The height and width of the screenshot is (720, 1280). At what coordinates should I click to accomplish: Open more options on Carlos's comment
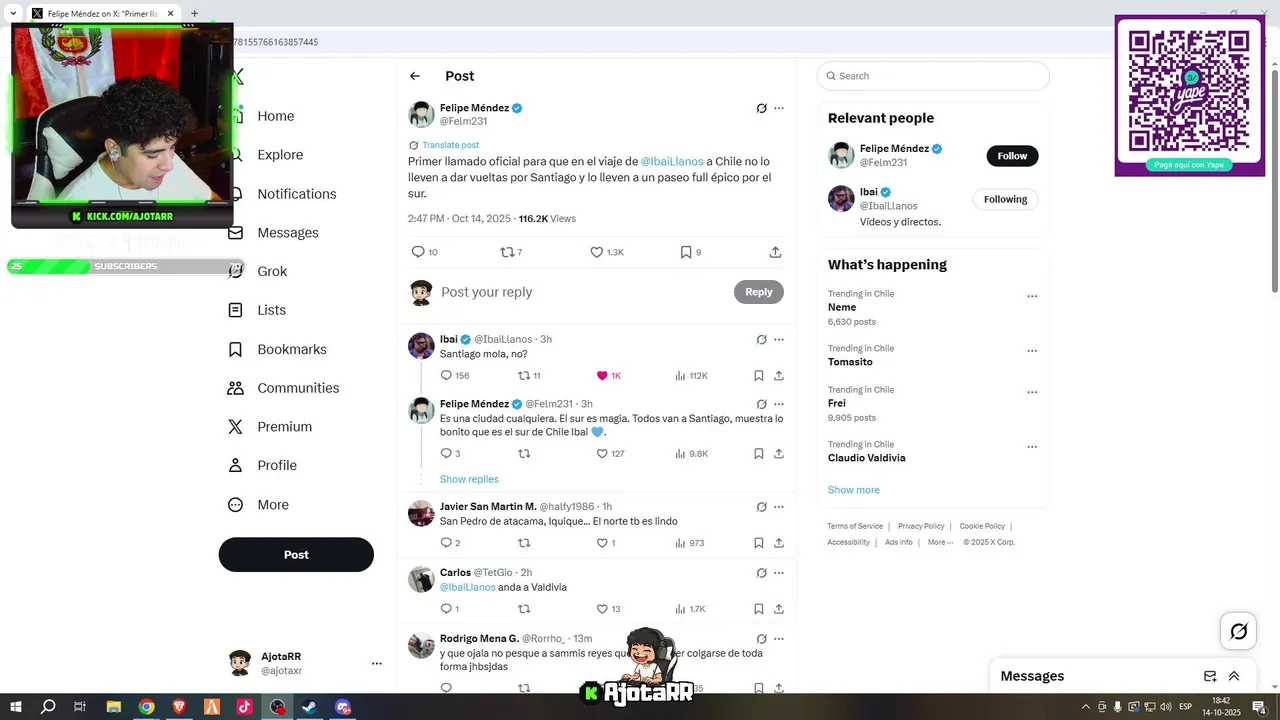[x=779, y=573]
